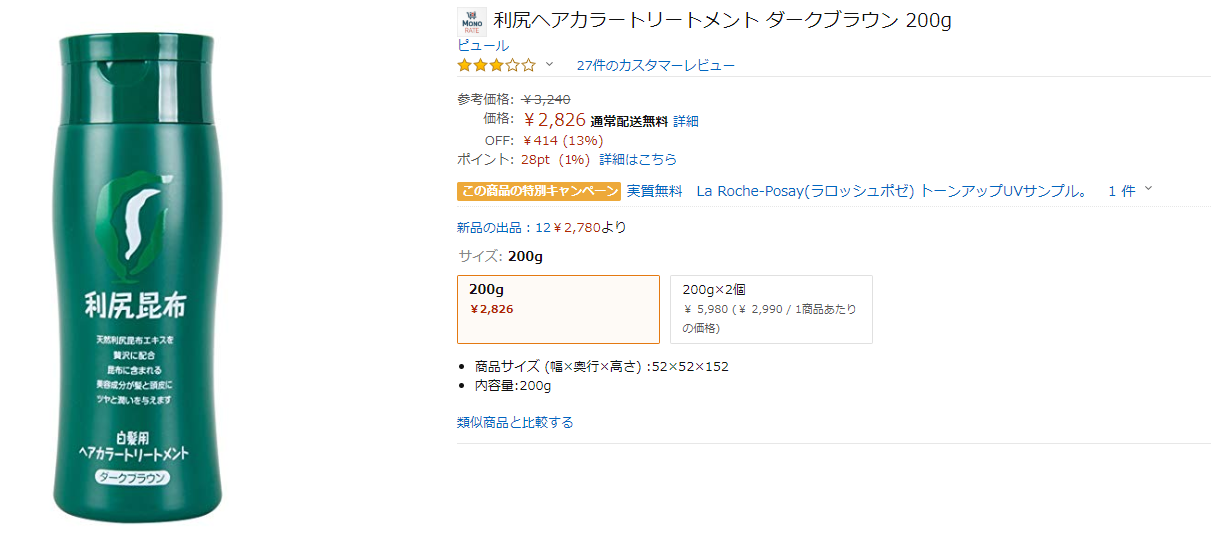This screenshot has height=538, width=1211.
Task: Select the 200g×2個 size option
Action: 770,309
